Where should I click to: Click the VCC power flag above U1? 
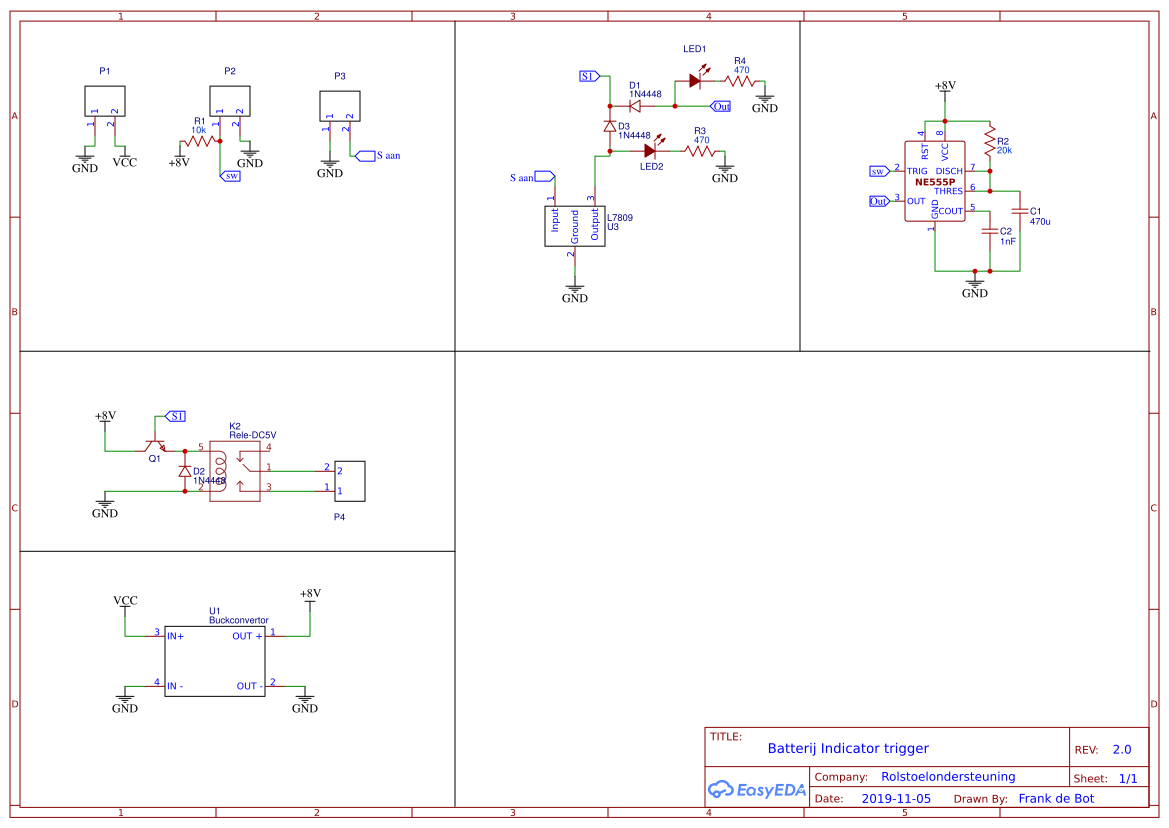[x=124, y=600]
